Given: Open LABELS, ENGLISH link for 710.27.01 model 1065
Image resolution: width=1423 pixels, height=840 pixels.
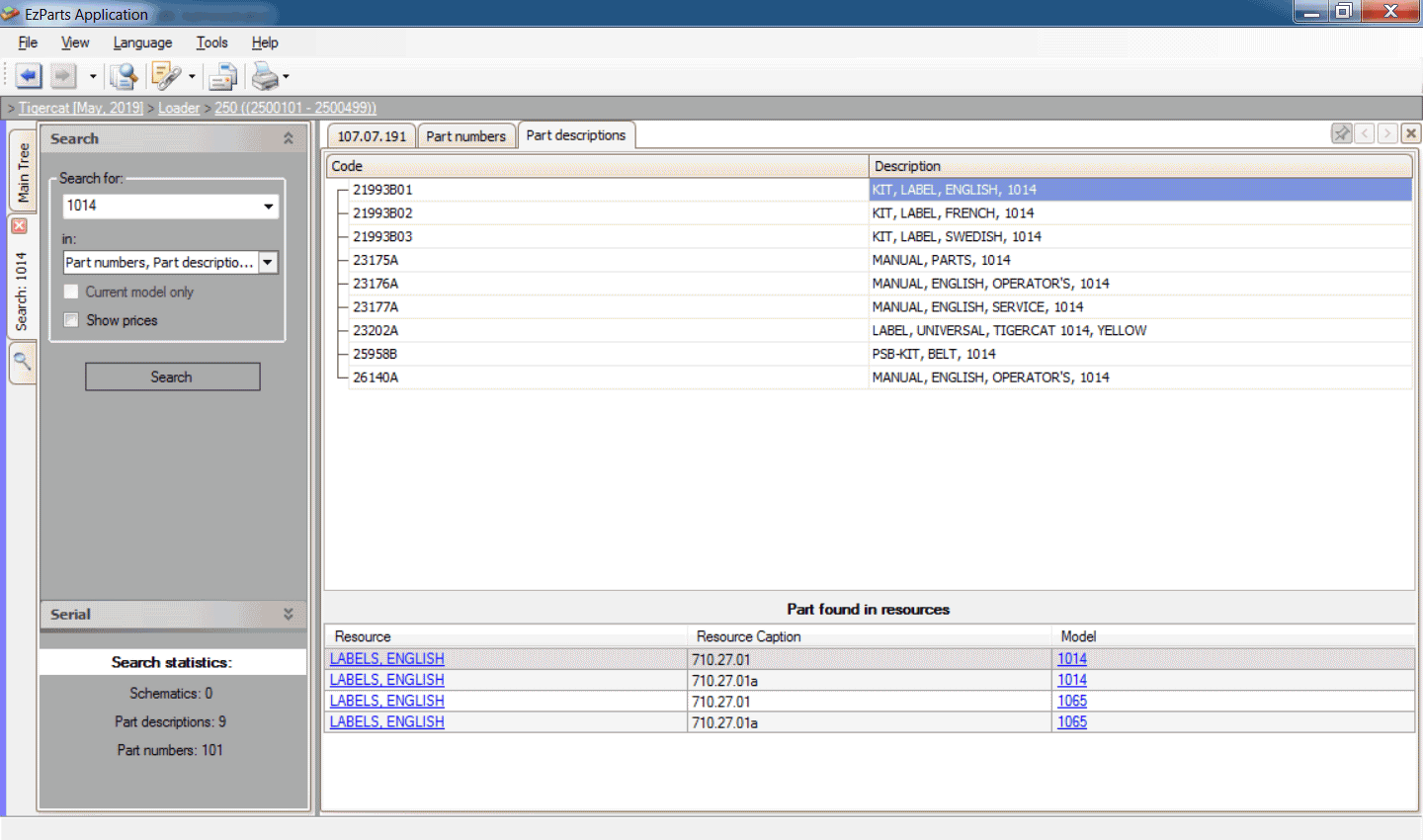Looking at the screenshot, I should [387, 701].
